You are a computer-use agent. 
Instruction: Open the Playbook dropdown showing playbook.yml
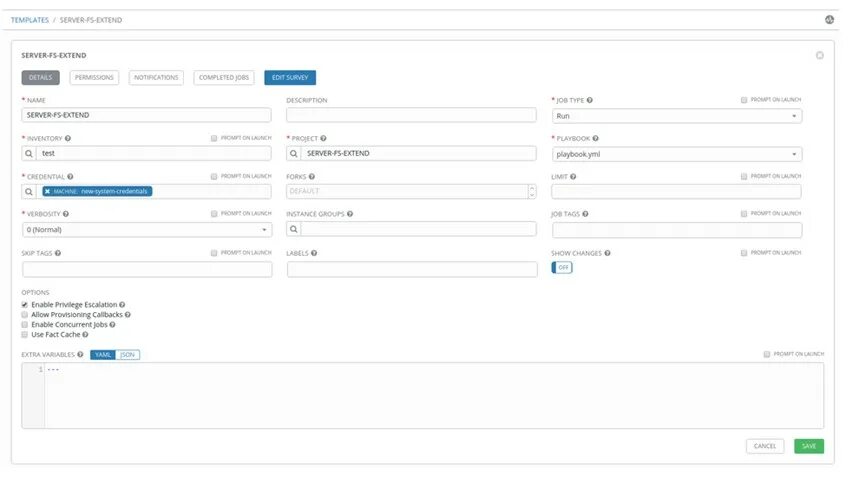click(x=677, y=154)
